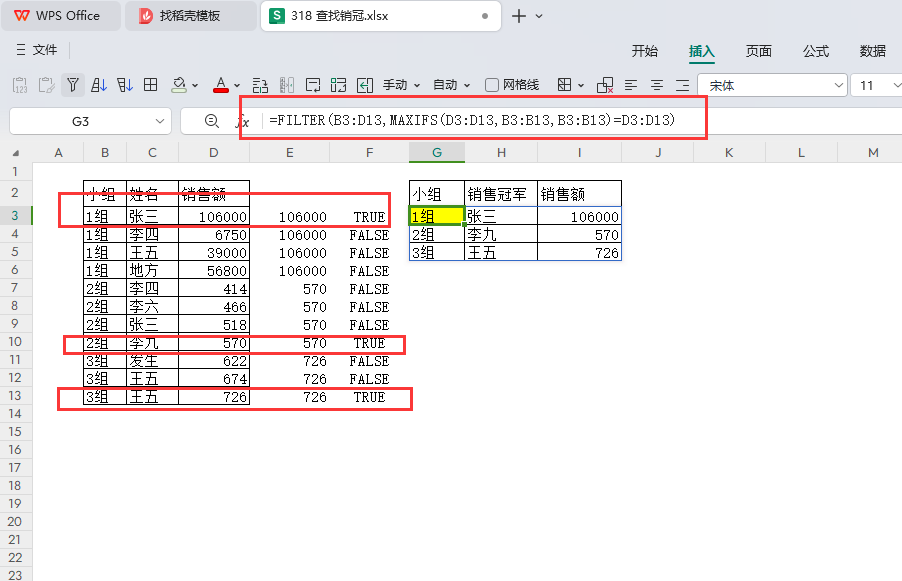Click into the FILTER formula text
Viewport: 902px width, 581px height.
point(472,120)
